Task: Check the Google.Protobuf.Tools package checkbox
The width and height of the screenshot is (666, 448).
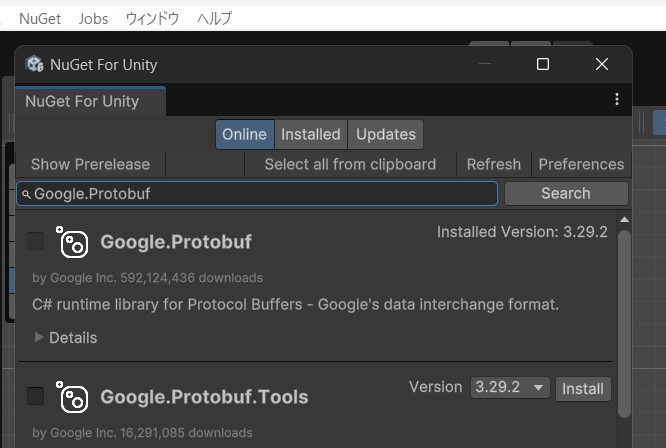Action: point(35,396)
